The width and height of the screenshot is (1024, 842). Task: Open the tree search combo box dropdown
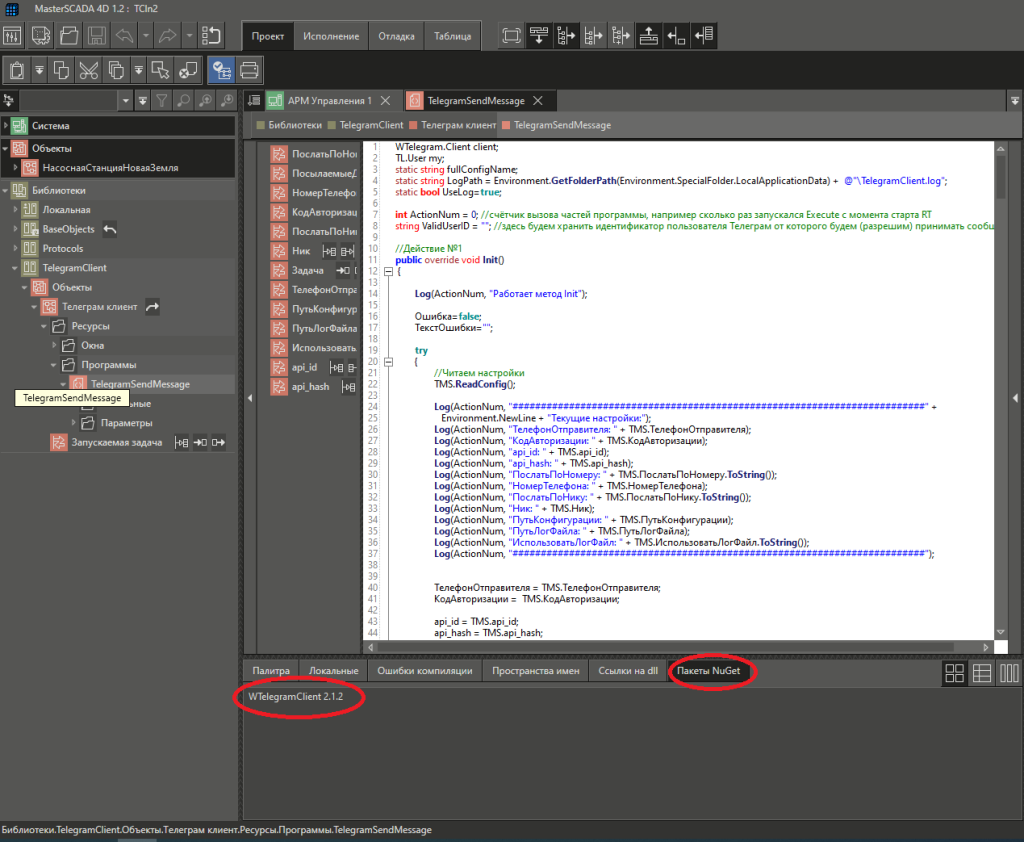[x=125, y=100]
